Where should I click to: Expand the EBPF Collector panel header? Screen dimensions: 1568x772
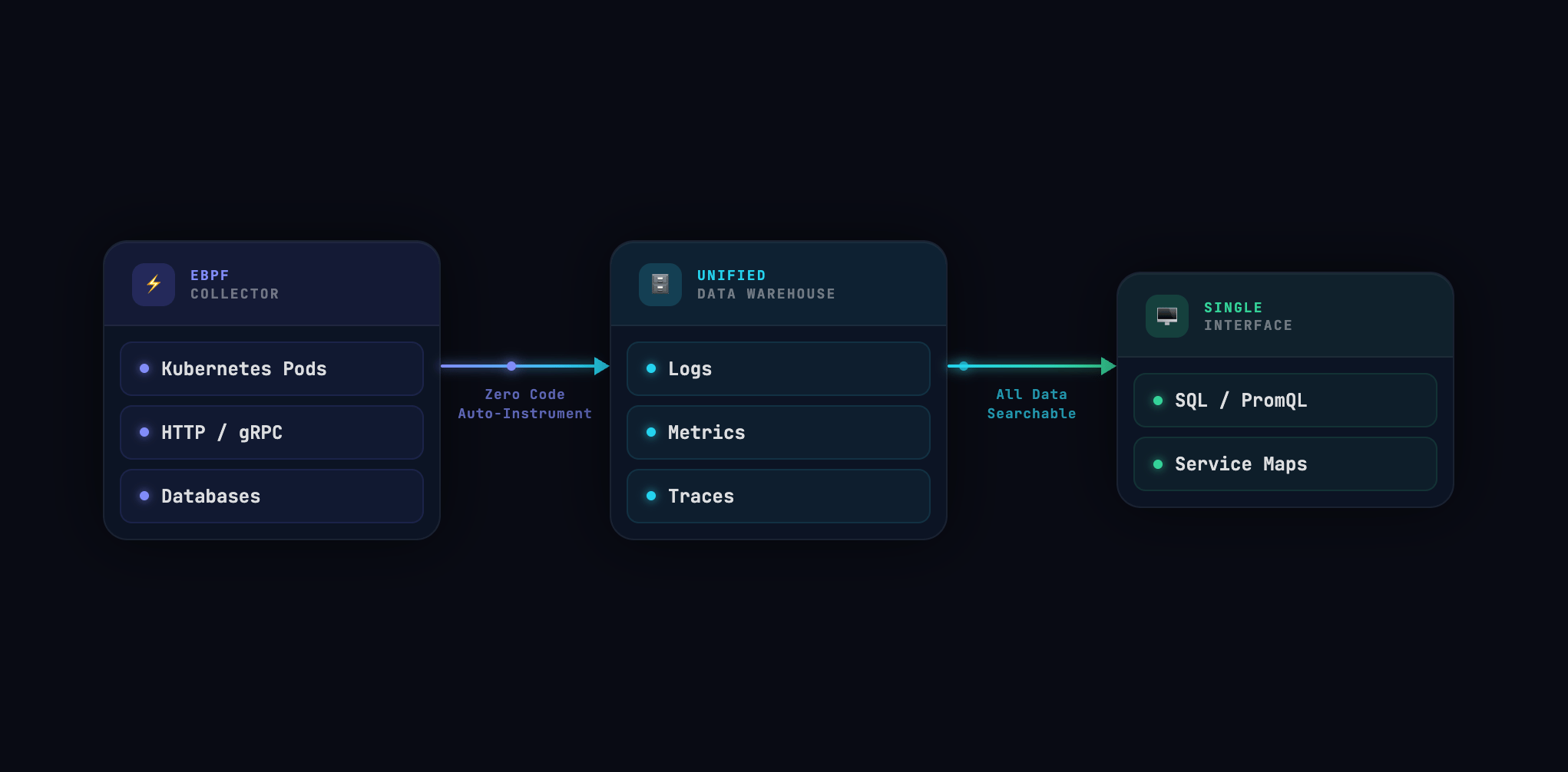click(x=271, y=284)
